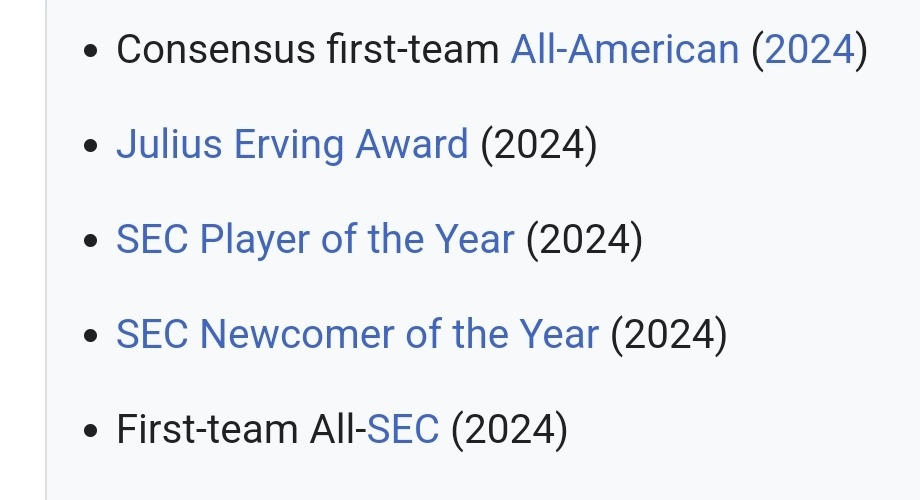Click the SEC link in First-team All-SEC
The height and width of the screenshot is (500, 920).
pyautogui.click(x=403, y=429)
